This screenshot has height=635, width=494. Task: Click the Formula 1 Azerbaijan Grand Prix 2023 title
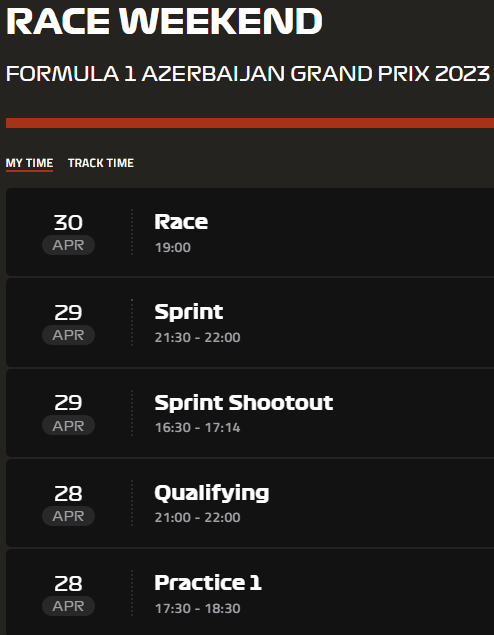(248, 74)
